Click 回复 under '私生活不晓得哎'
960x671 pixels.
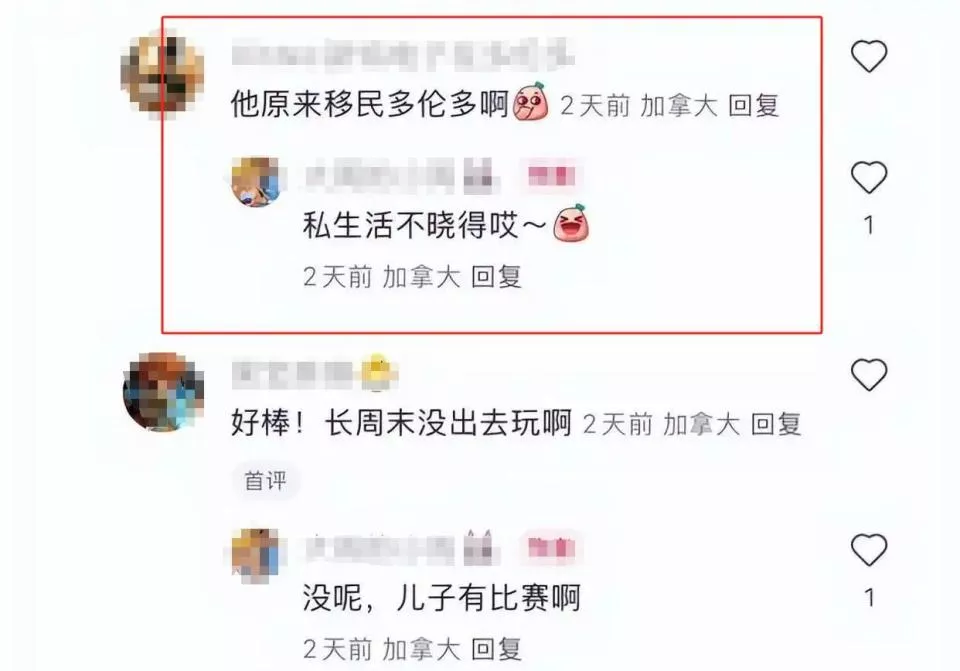point(496,277)
